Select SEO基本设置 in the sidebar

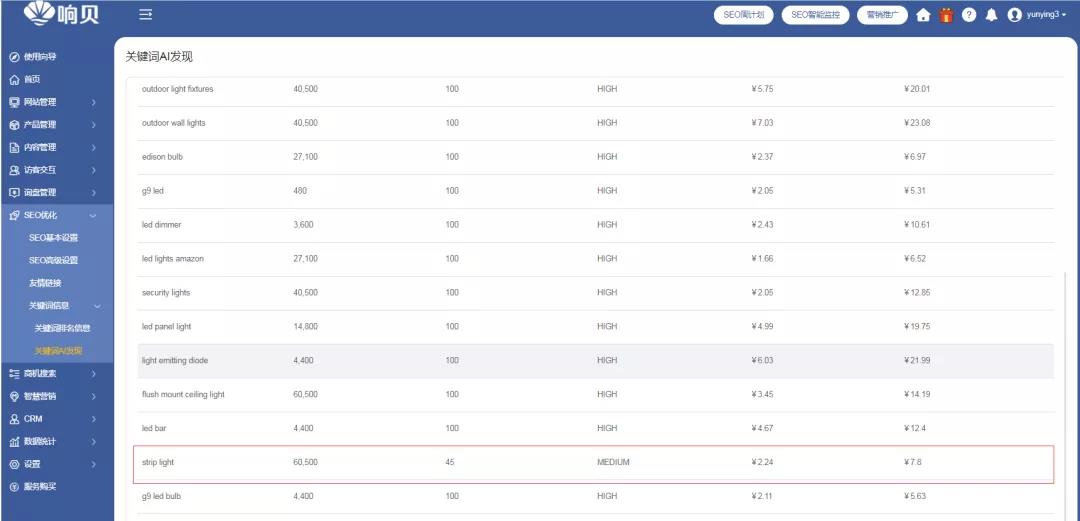click(x=53, y=238)
